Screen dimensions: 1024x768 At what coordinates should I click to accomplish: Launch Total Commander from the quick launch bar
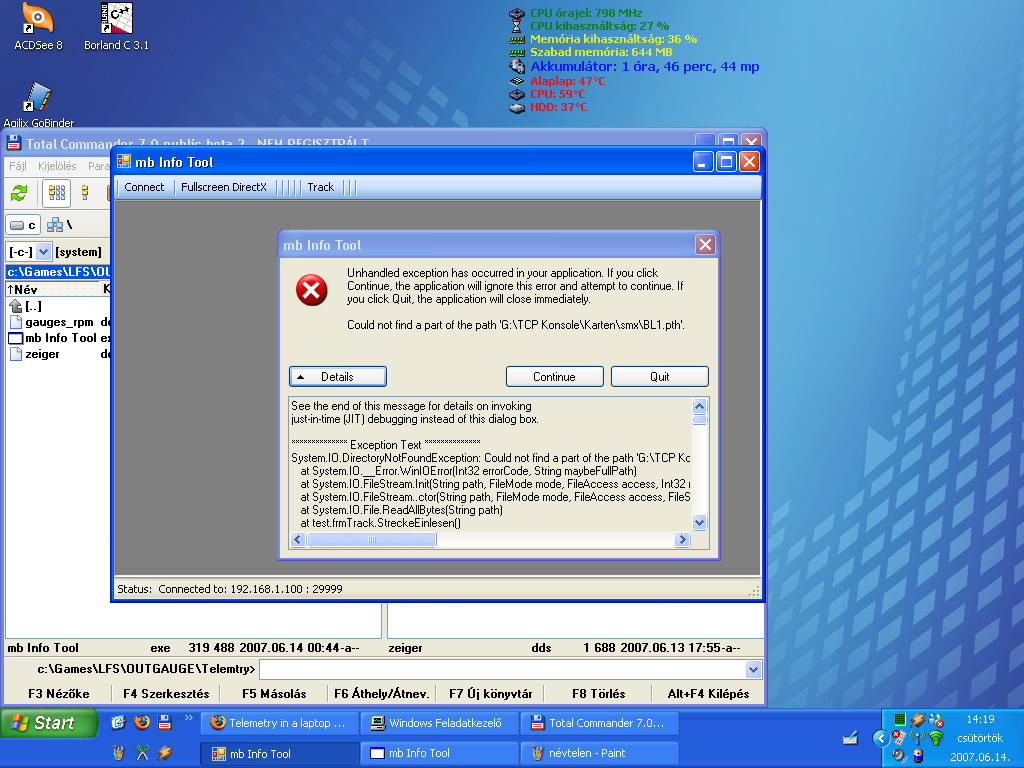(165, 722)
